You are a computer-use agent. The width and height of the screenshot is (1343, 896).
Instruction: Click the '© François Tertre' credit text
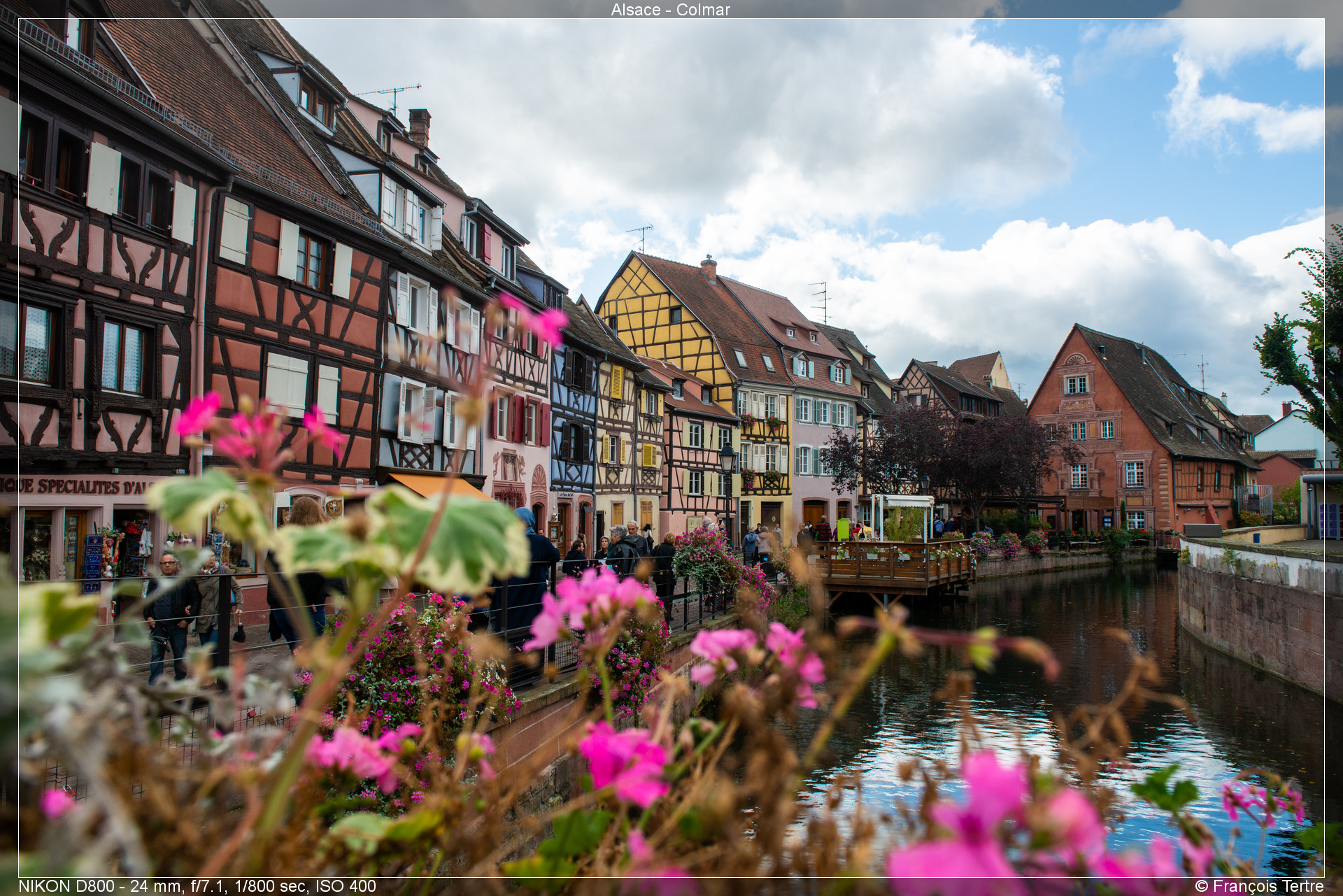pos(1259,886)
